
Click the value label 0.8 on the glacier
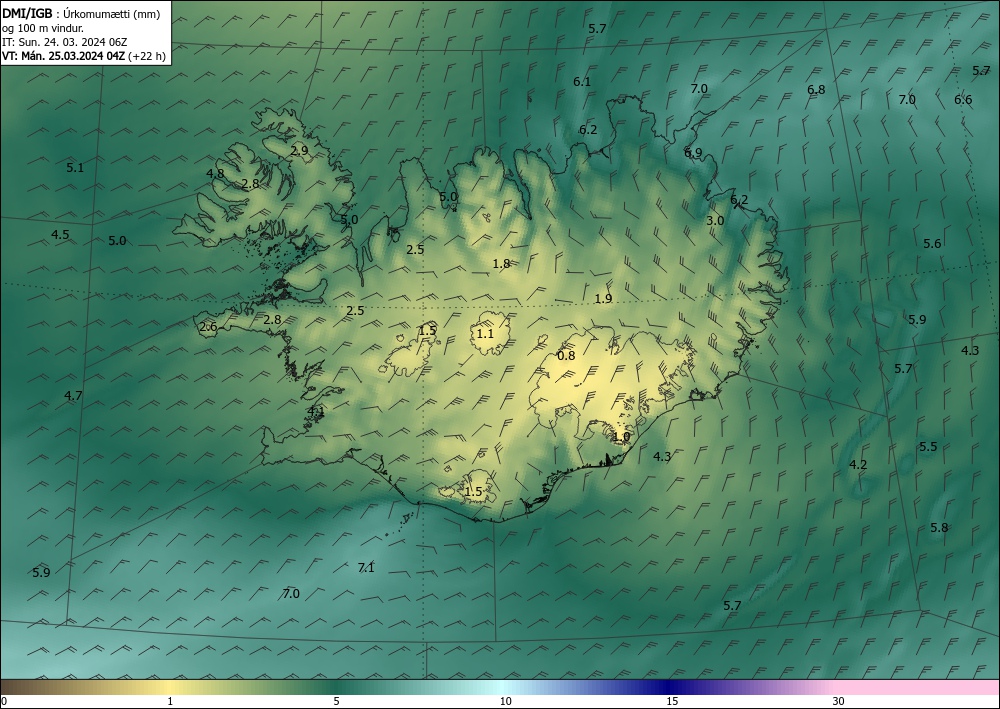pos(566,356)
